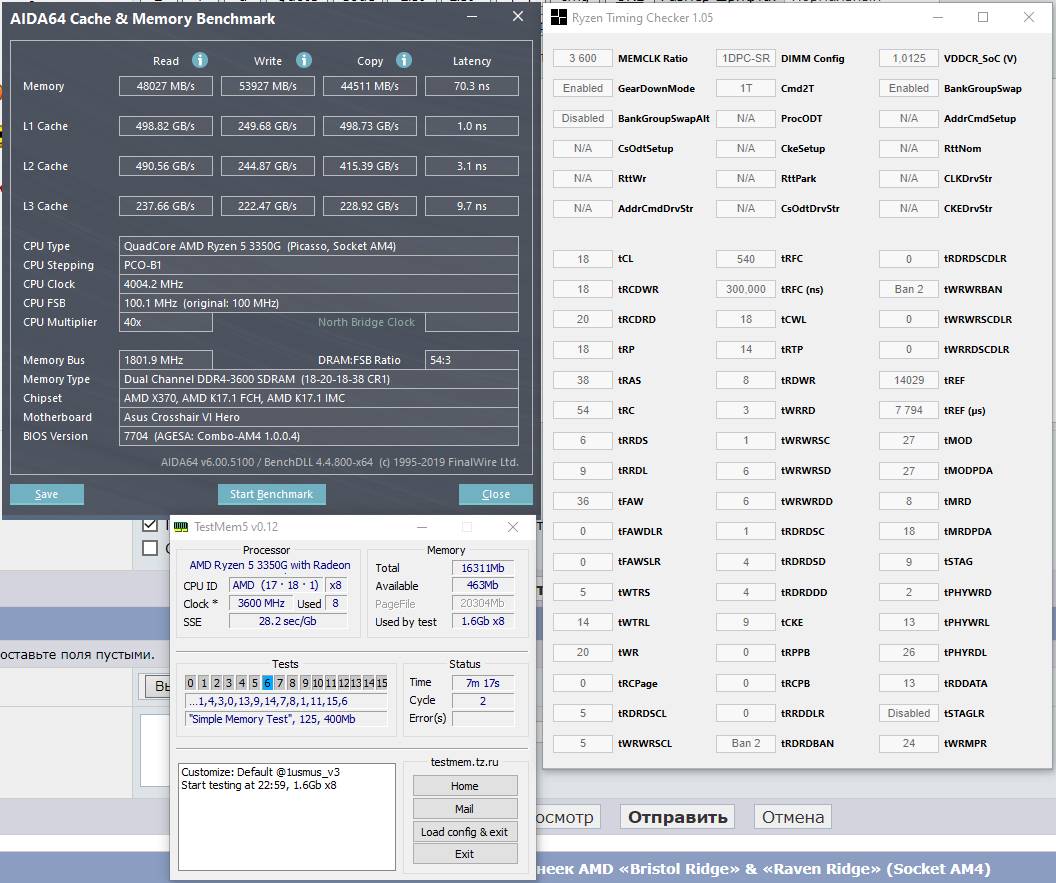Screen dimensions: 1056x883
Task: Click the Memory Read value 48027 MB/s
Action: point(166,86)
